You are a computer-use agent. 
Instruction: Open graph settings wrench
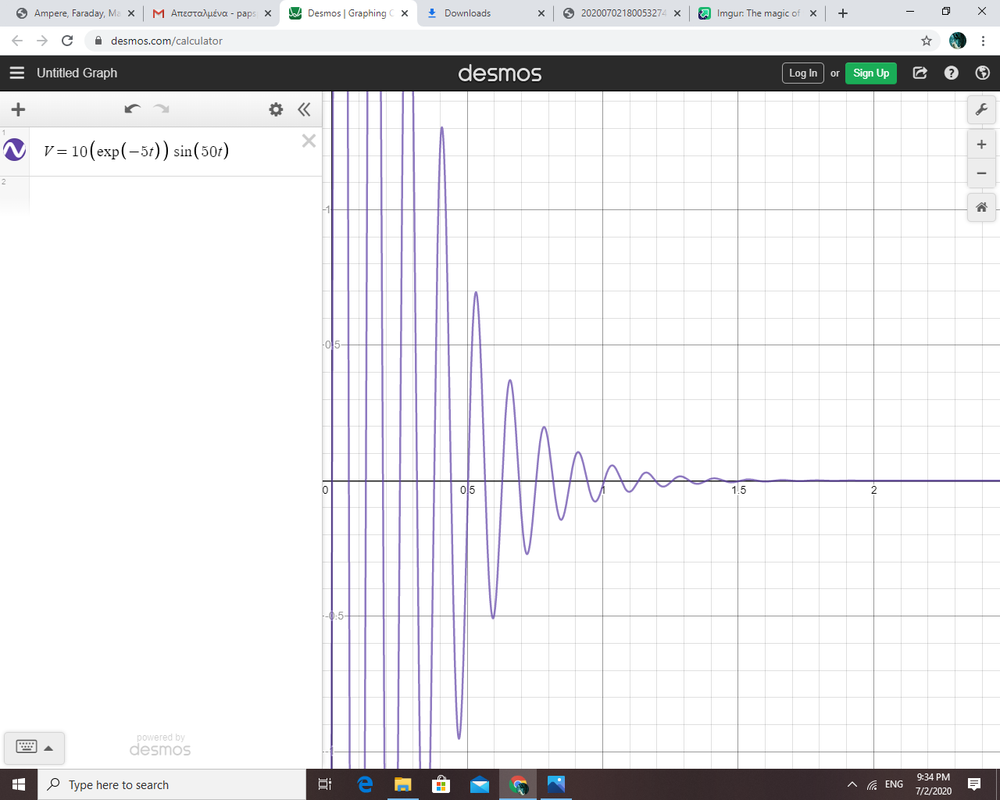982,110
